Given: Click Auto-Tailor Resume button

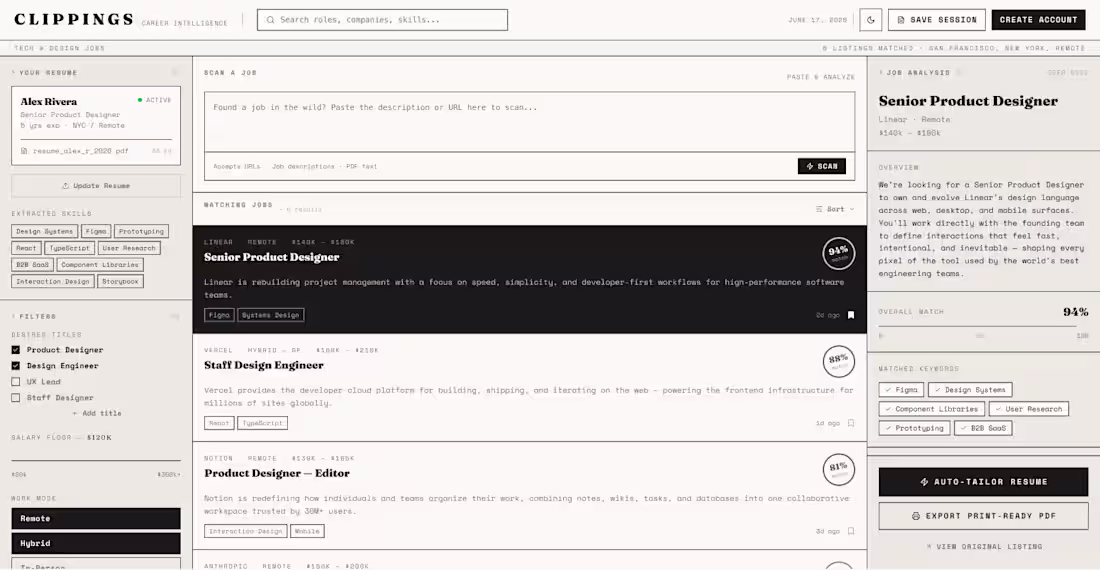Looking at the screenshot, I should (984, 482).
